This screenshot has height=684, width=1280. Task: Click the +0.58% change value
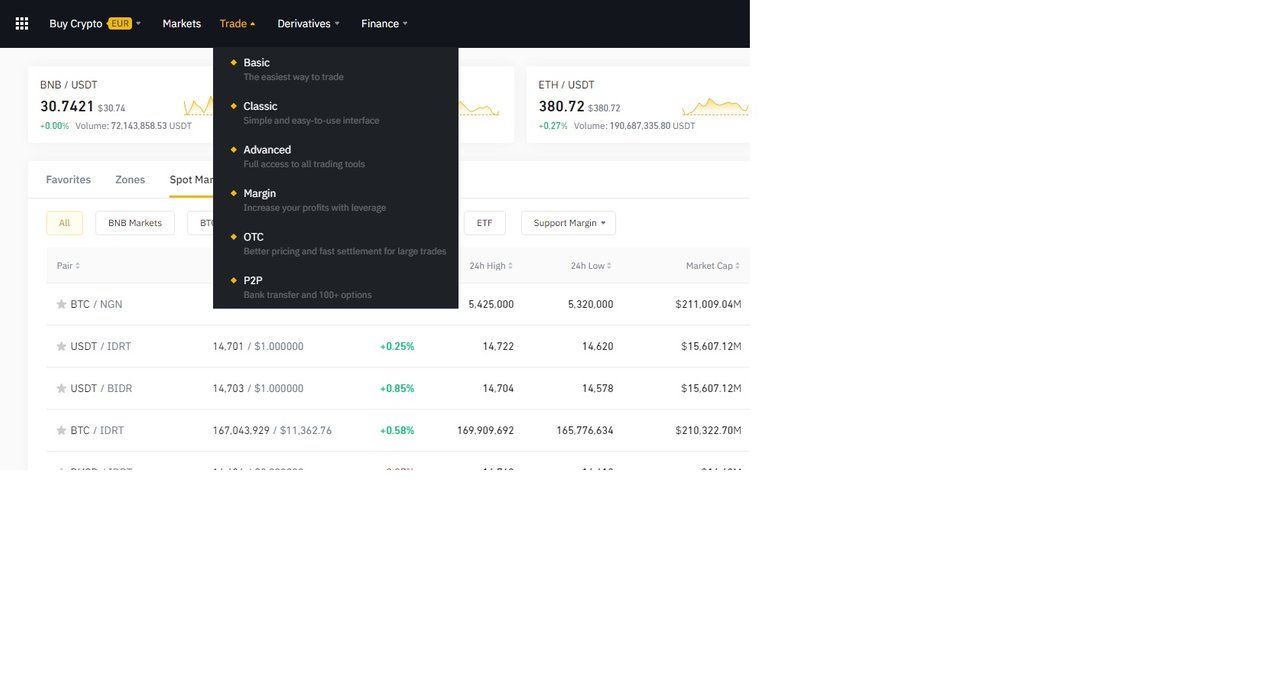pyautogui.click(x=397, y=430)
